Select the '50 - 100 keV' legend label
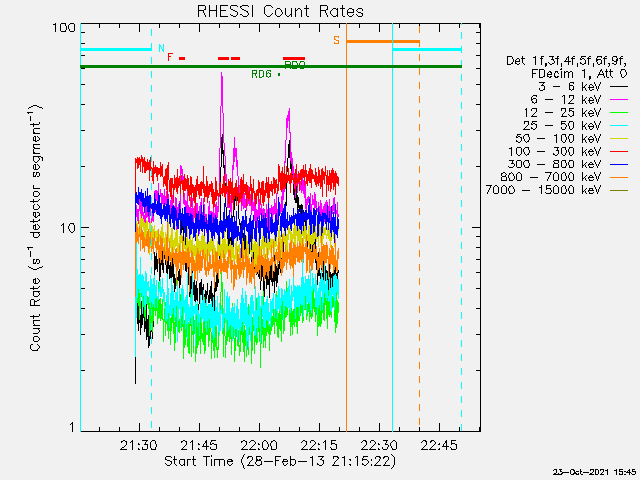This screenshot has width=640, height=480. (x=558, y=138)
